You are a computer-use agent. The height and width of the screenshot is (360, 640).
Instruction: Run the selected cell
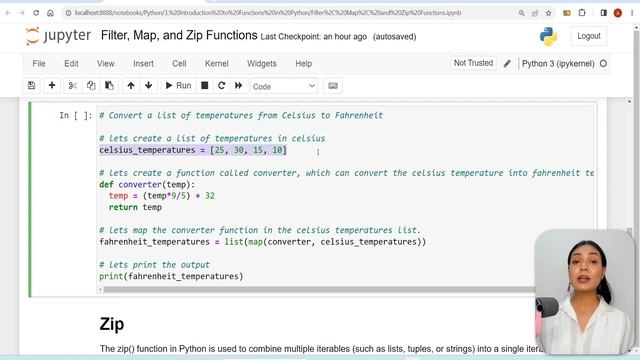pos(178,86)
